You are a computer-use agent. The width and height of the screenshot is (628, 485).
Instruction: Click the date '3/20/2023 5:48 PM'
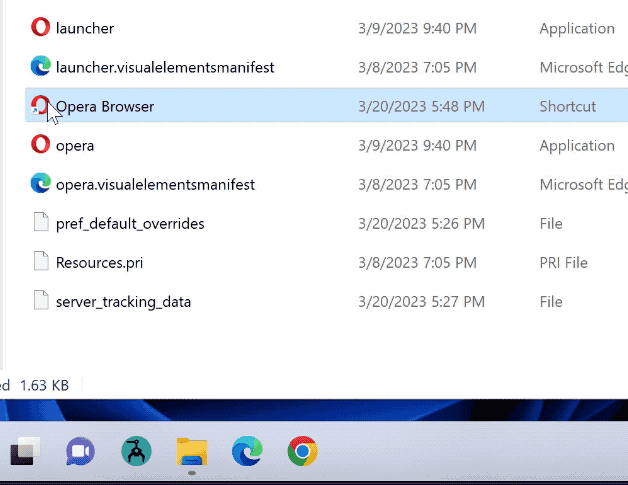[x=421, y=107]
